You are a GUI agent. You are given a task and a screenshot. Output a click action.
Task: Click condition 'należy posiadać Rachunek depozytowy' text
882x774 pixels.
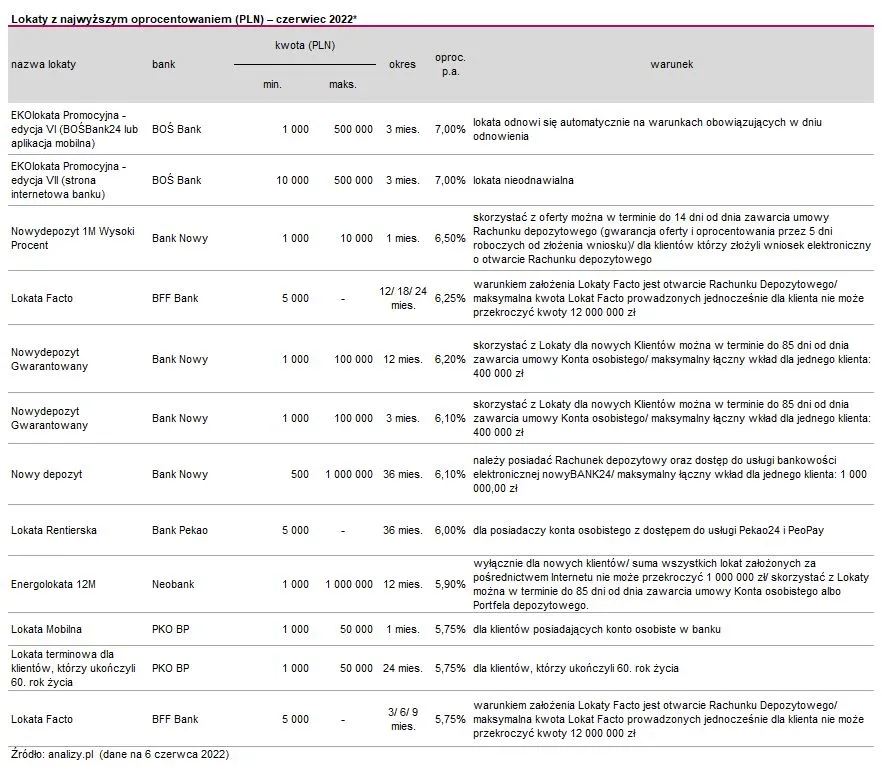[x=670, y=474]
